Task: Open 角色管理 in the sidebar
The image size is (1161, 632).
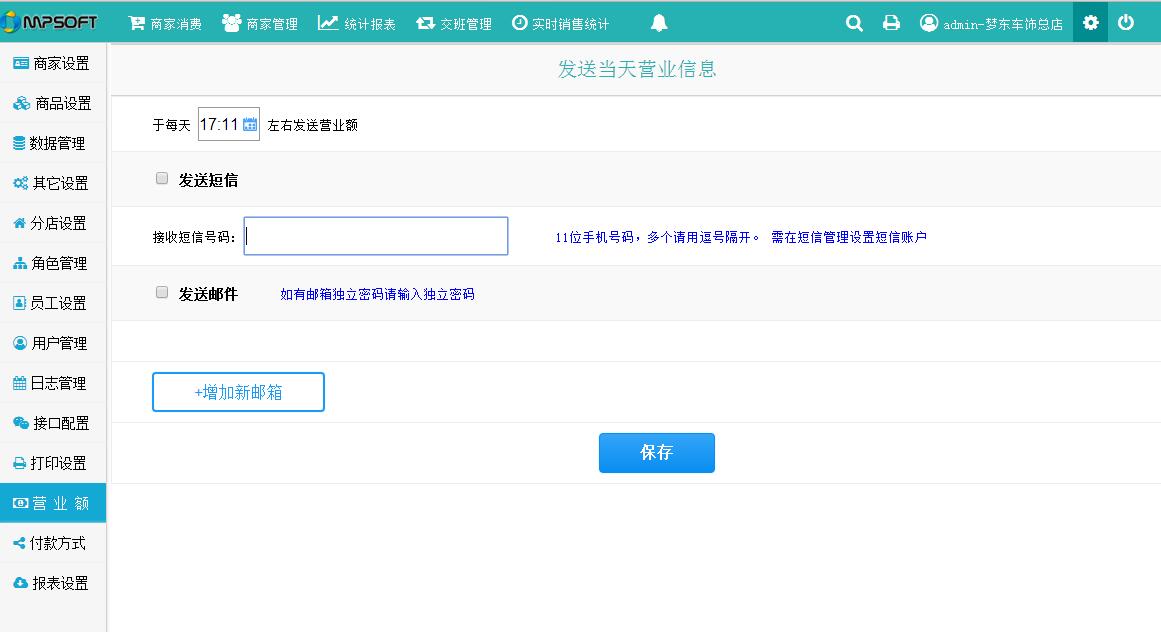Action: click(53, 263)
